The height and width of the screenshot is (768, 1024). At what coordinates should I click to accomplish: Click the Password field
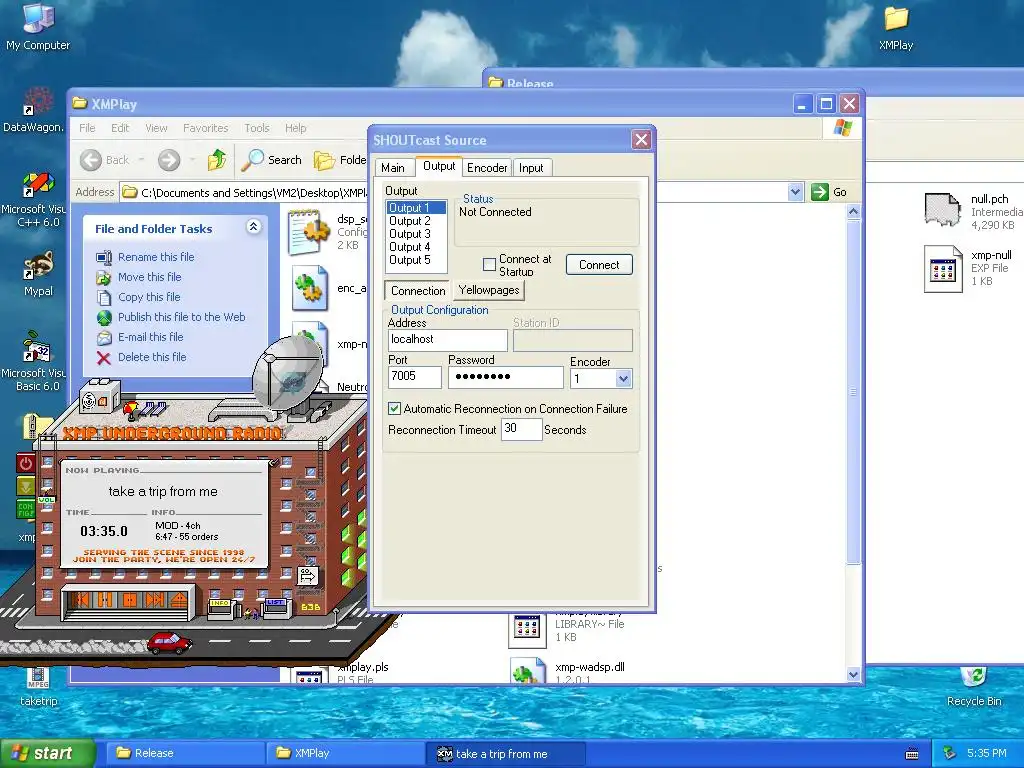click(505, 377)
